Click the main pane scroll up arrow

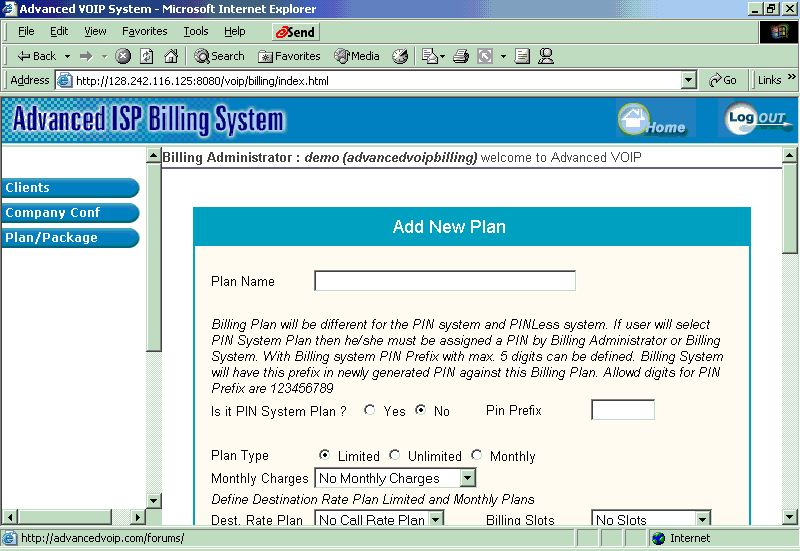pyautogui.click(x=790, y=155)
